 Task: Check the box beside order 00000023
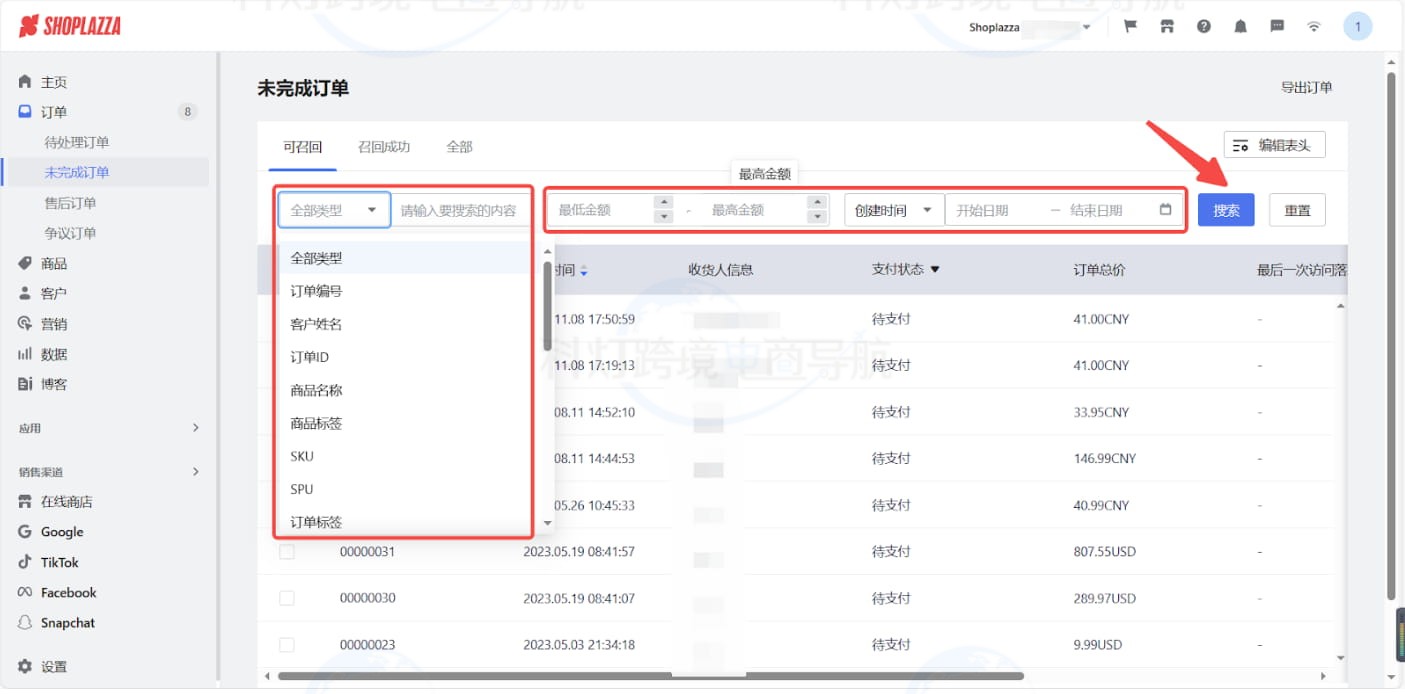[x=287, y=645]
